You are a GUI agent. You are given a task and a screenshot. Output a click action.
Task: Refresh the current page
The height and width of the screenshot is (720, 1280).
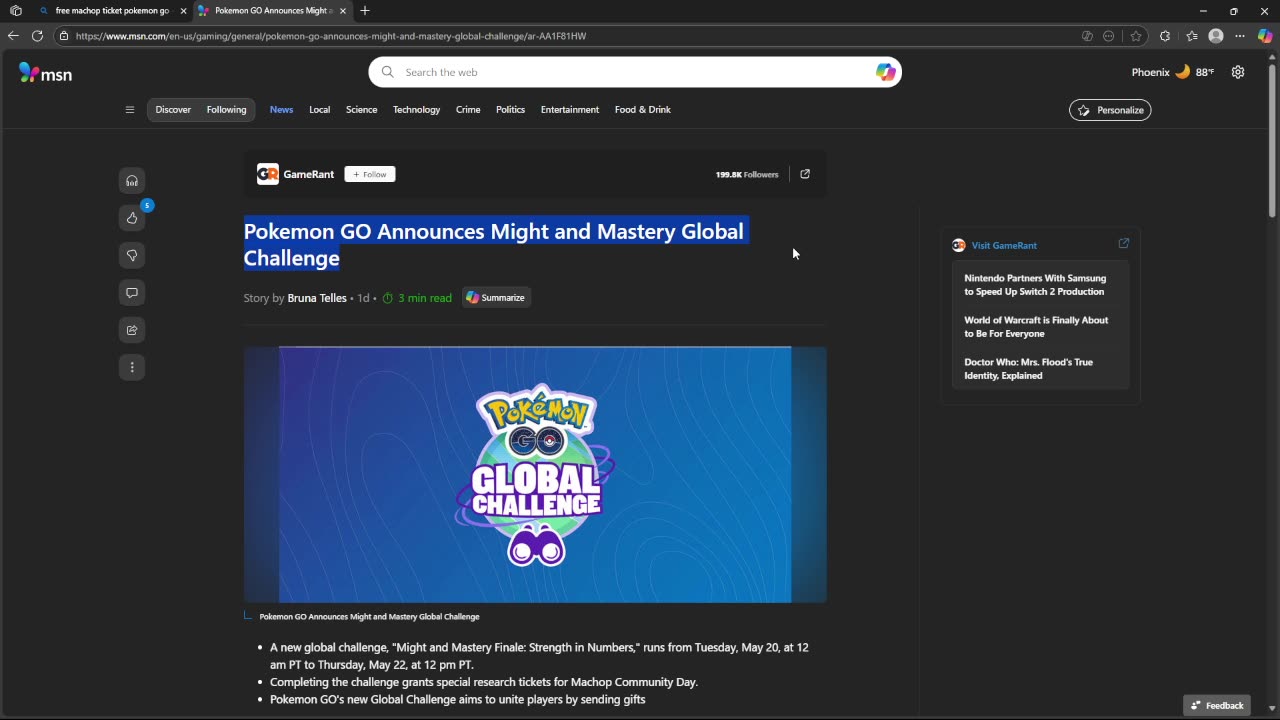37,36
